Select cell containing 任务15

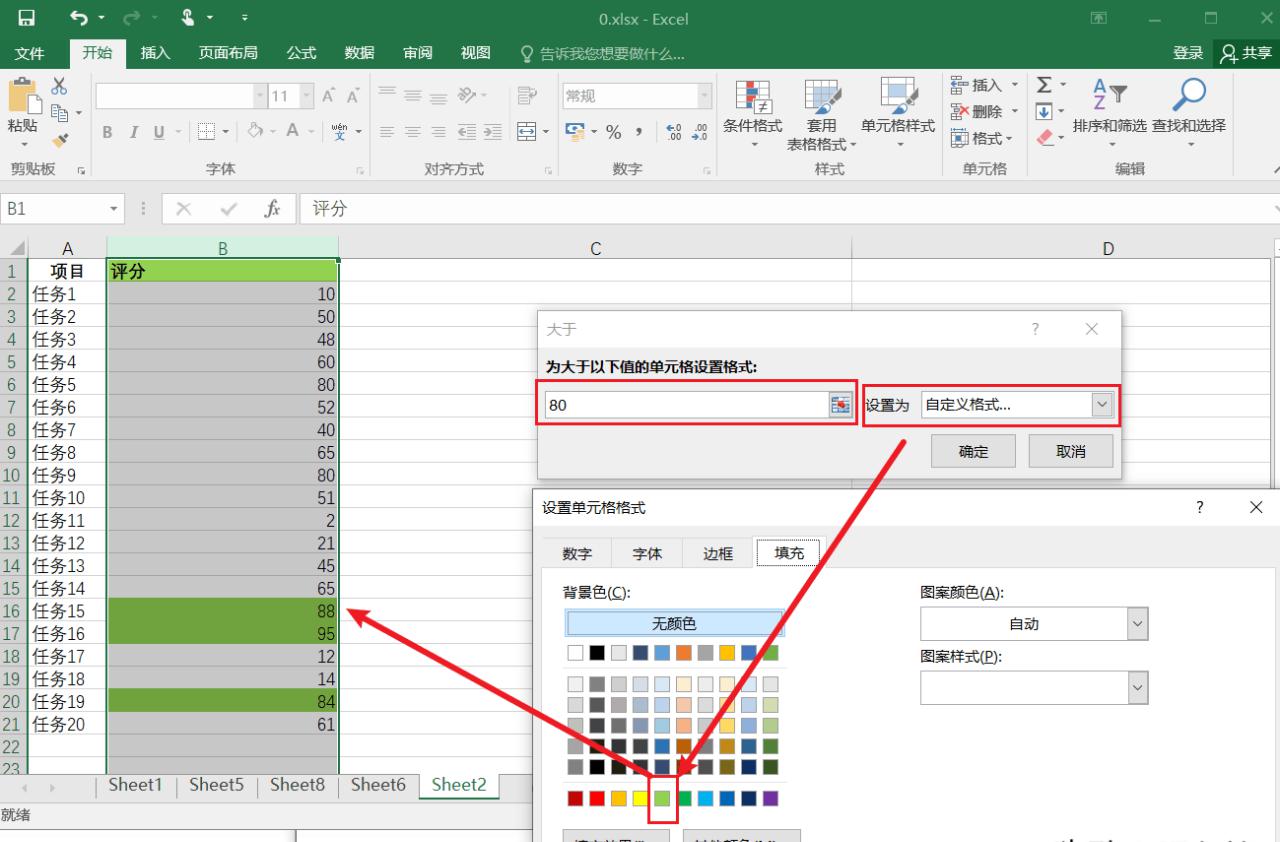pos(68,611)
